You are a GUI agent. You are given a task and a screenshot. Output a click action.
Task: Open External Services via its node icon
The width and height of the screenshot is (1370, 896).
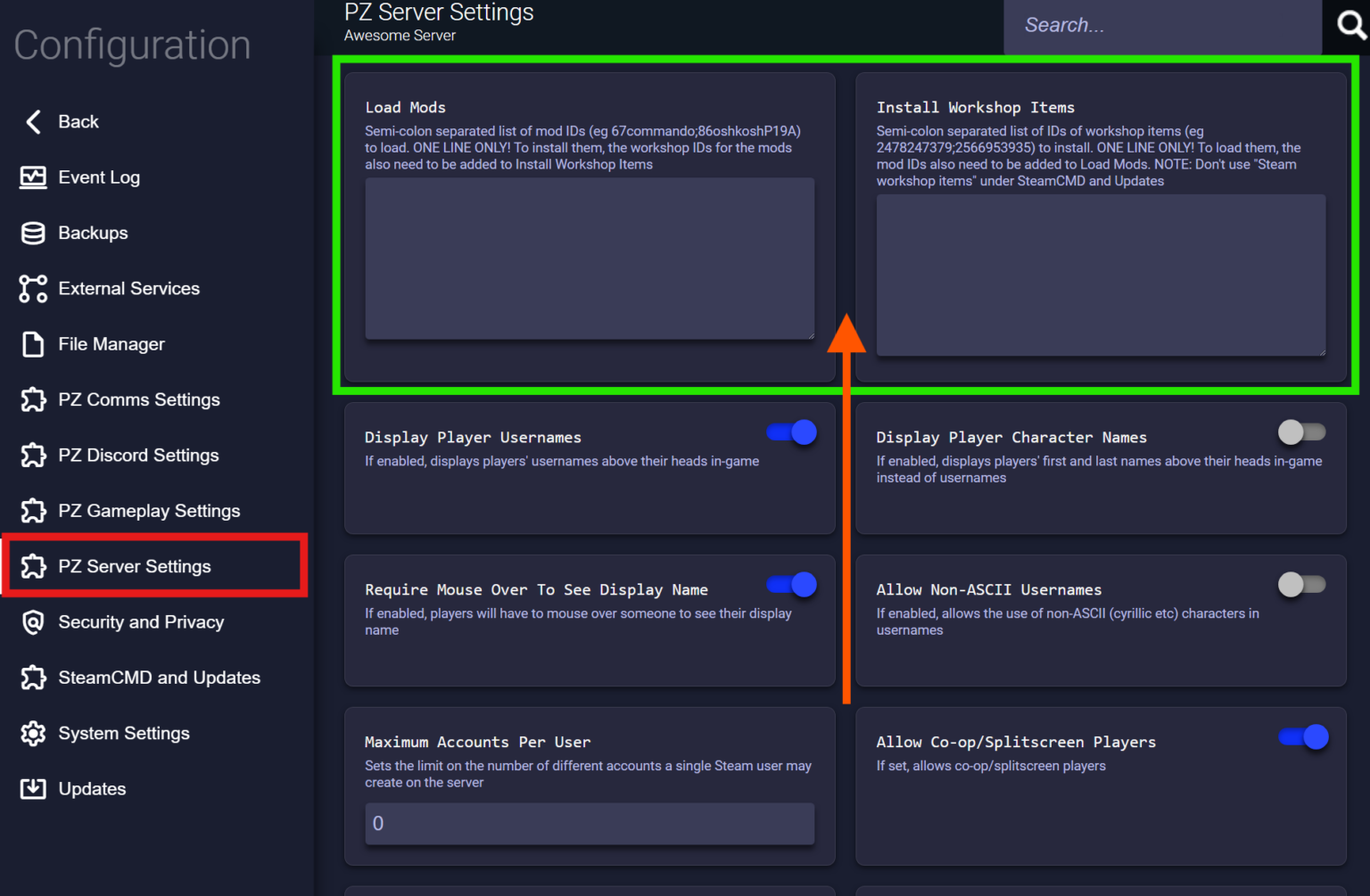point(33,288)
